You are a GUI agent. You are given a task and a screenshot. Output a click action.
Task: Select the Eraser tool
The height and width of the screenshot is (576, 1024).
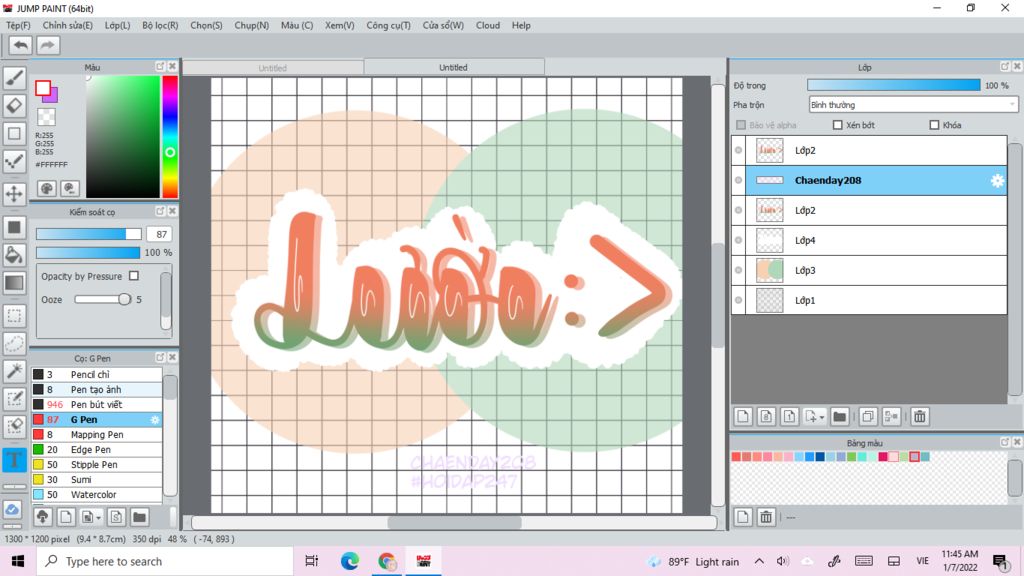tap(14, 105)
